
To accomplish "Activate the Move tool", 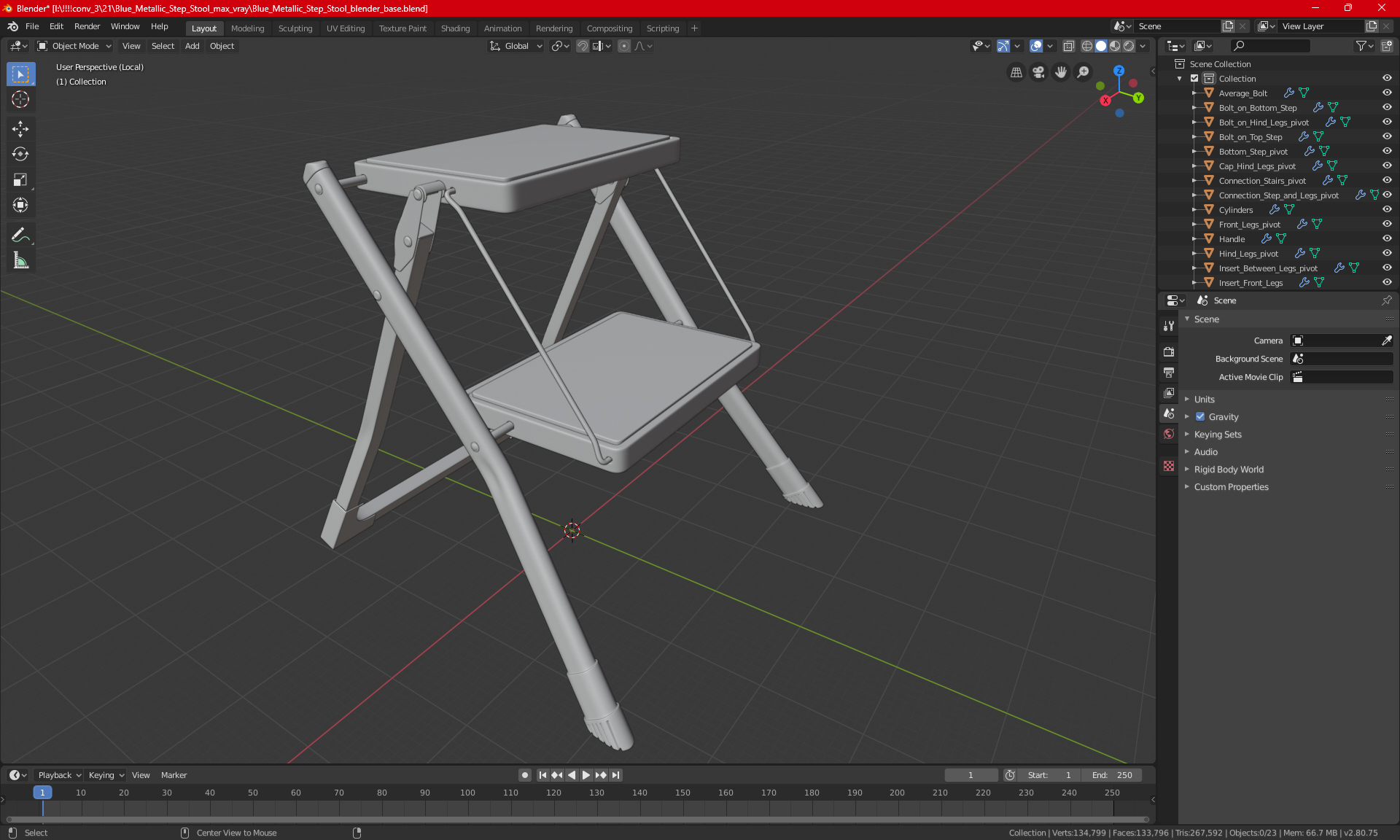I will (x=20, y=129).
